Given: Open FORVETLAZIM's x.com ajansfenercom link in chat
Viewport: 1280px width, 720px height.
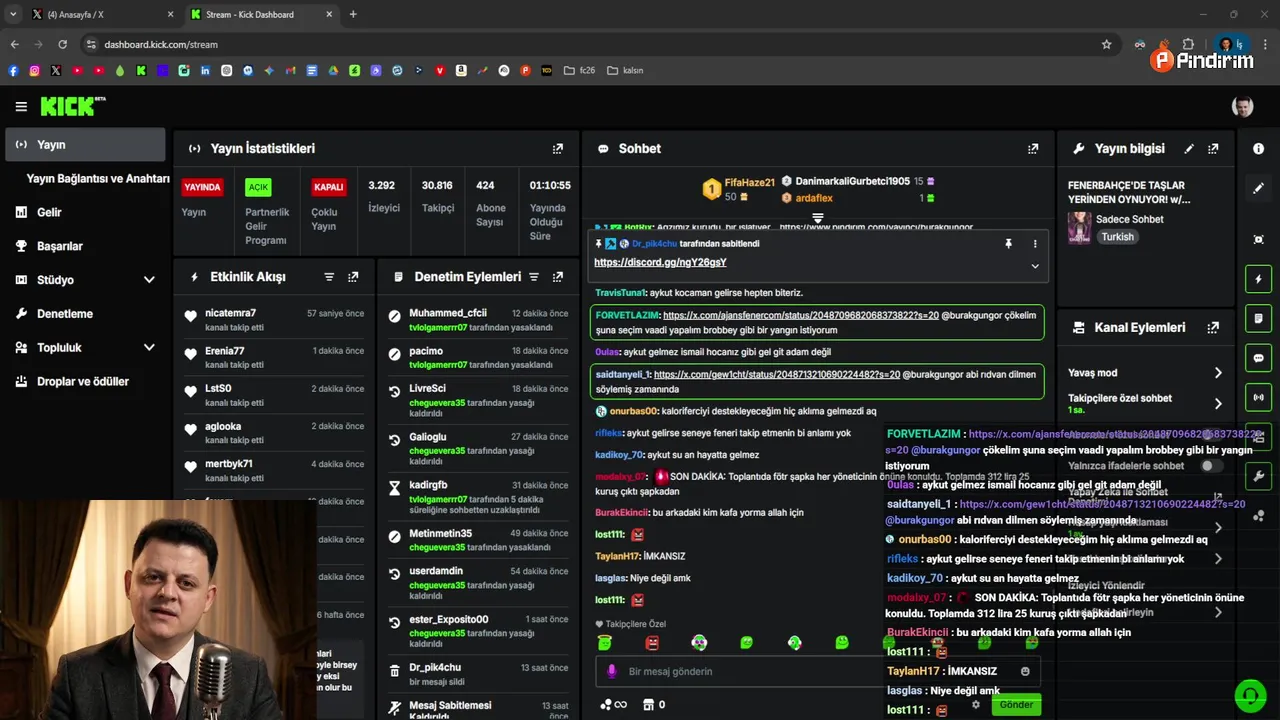Looking at the screenshot, I should pos(800,315).
